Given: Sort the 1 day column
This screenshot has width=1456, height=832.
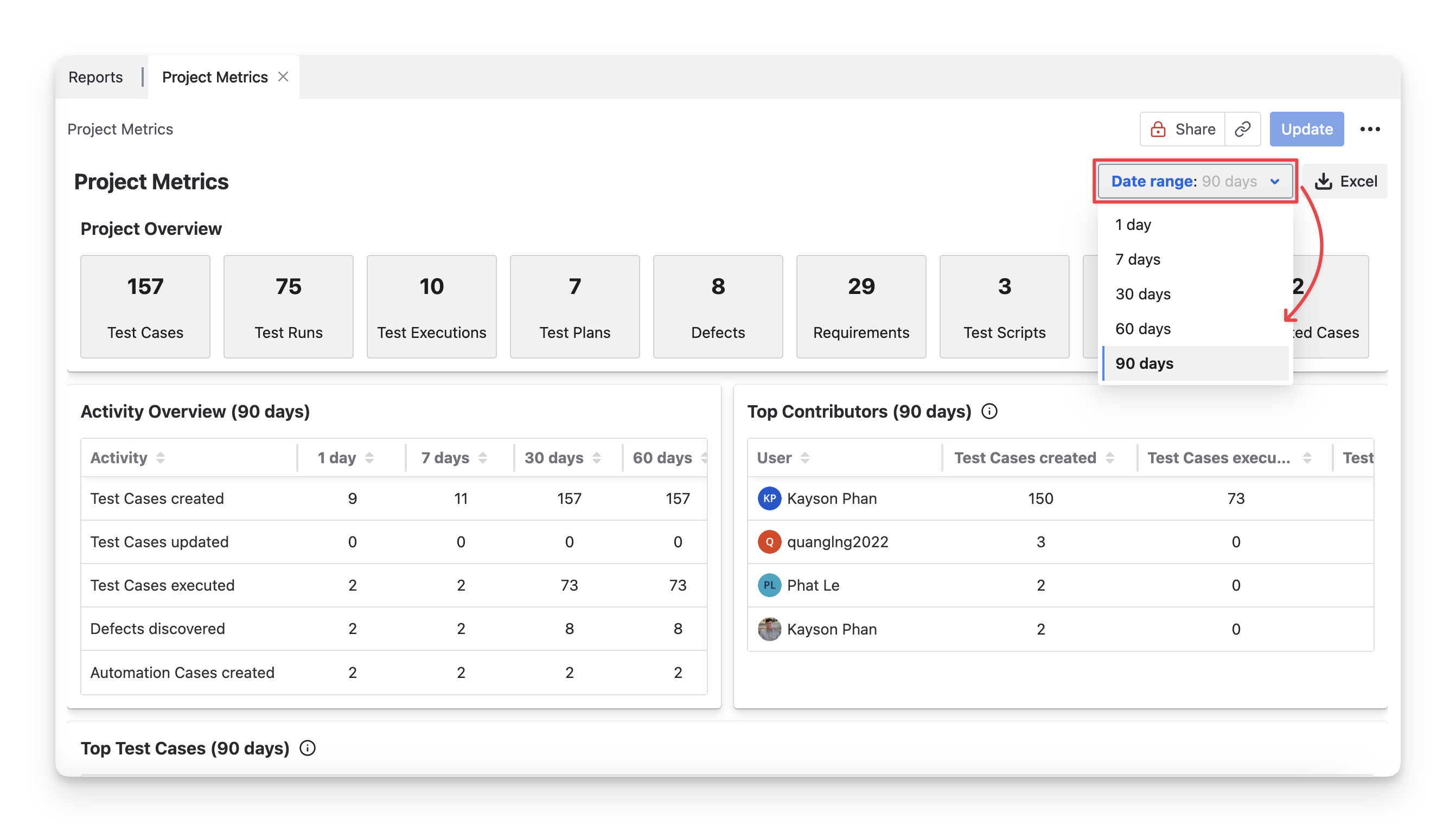Looking at the screenshot, I should [x=369, y=458].
